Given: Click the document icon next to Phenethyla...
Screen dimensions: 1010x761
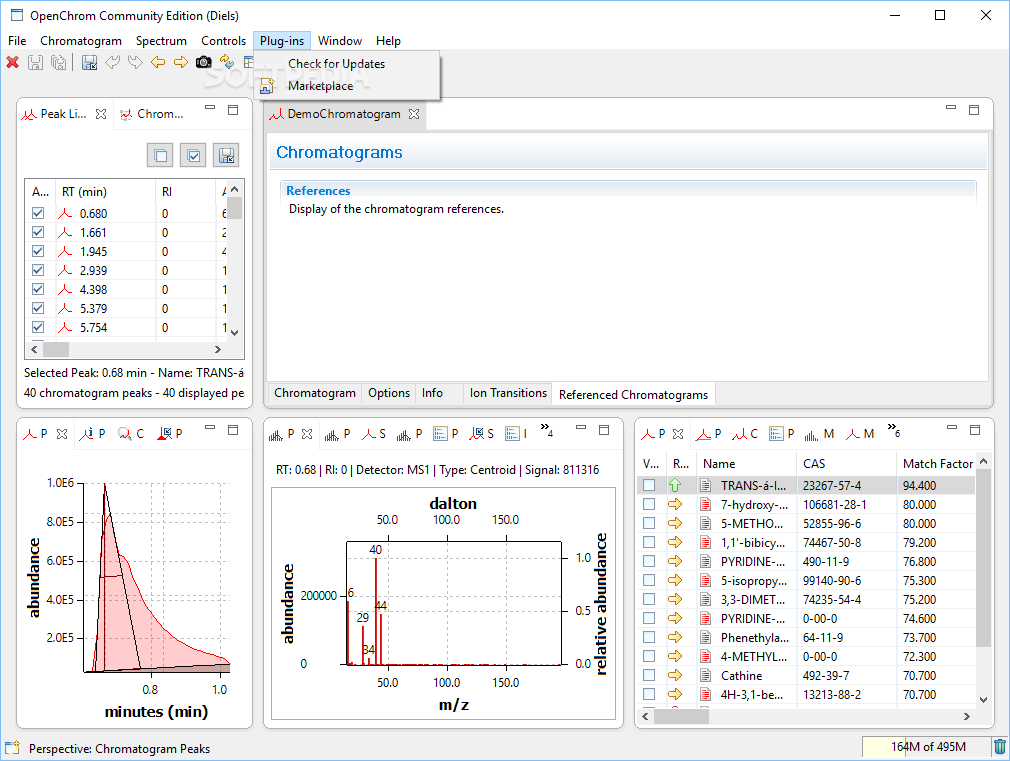Looking at the screenshot, I should tap(706, 637).
